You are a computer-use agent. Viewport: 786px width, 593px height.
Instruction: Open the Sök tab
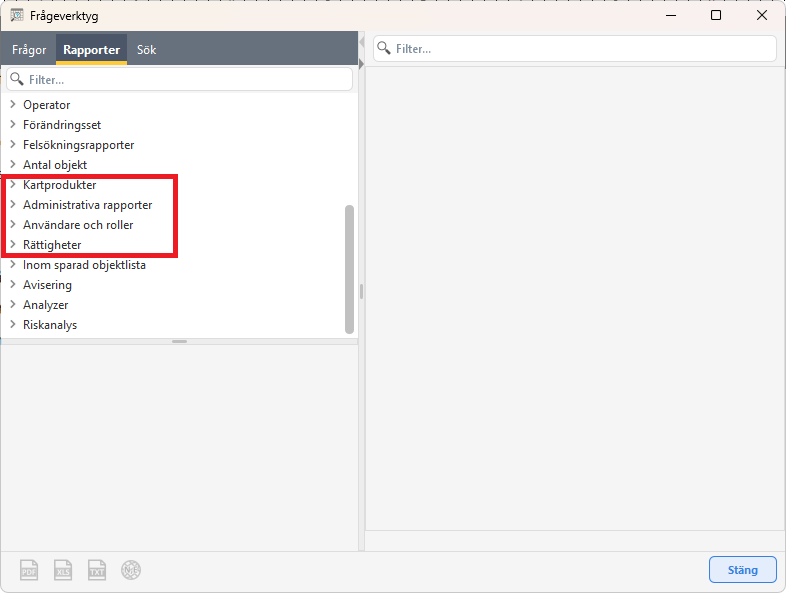pos(147,50)
